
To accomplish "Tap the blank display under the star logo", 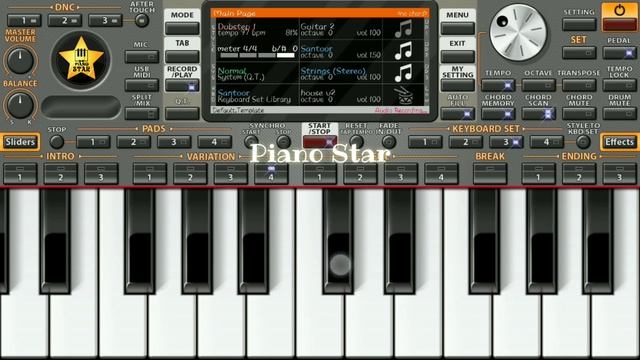I will [x=81, y=107].
